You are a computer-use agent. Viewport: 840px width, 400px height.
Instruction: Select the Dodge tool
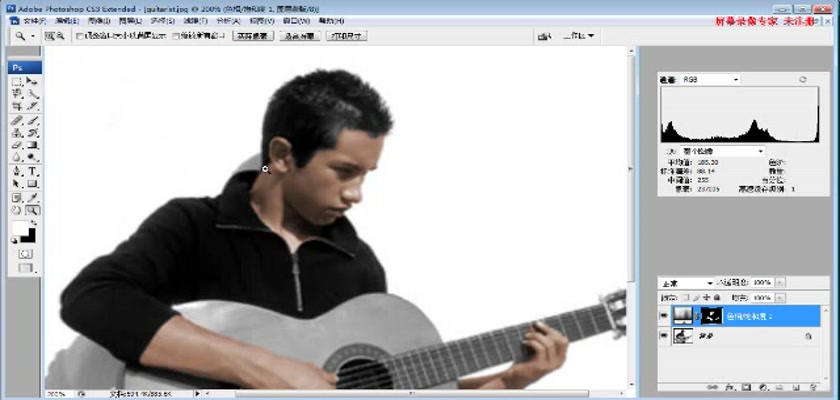click(x=32, y=157)
